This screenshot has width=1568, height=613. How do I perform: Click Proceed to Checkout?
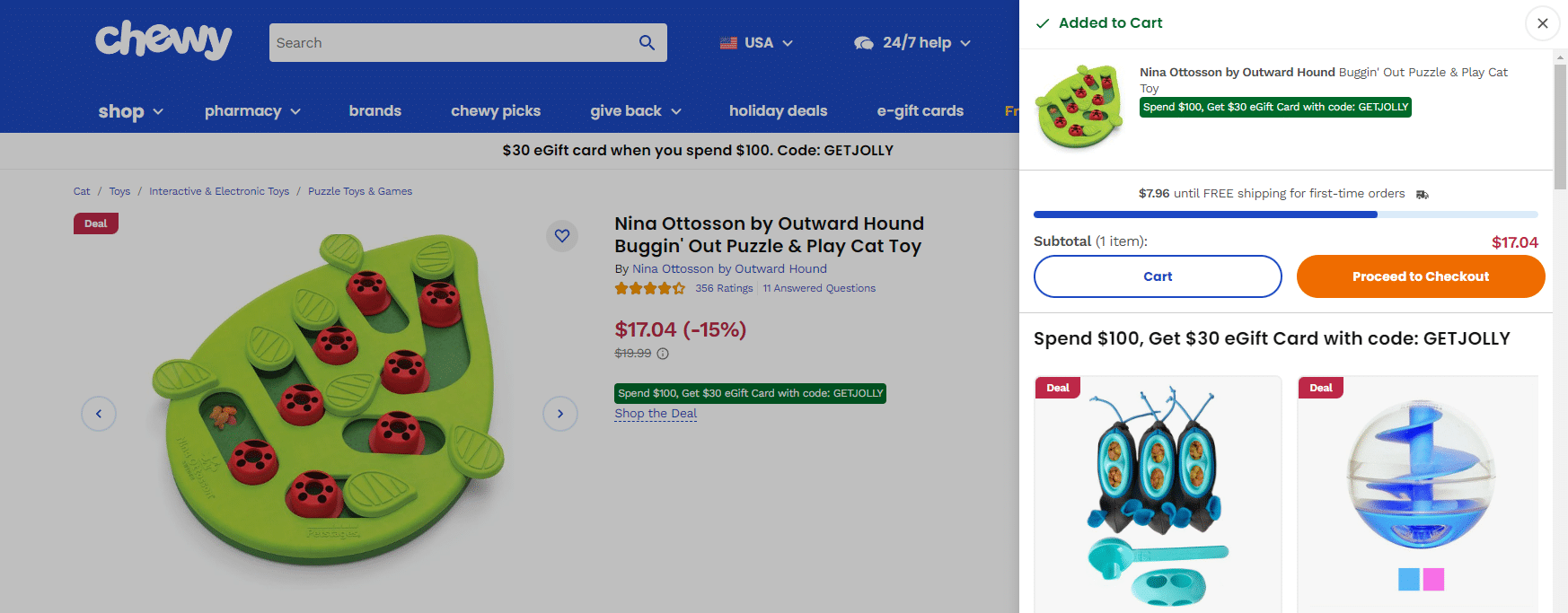point(1420,276)
